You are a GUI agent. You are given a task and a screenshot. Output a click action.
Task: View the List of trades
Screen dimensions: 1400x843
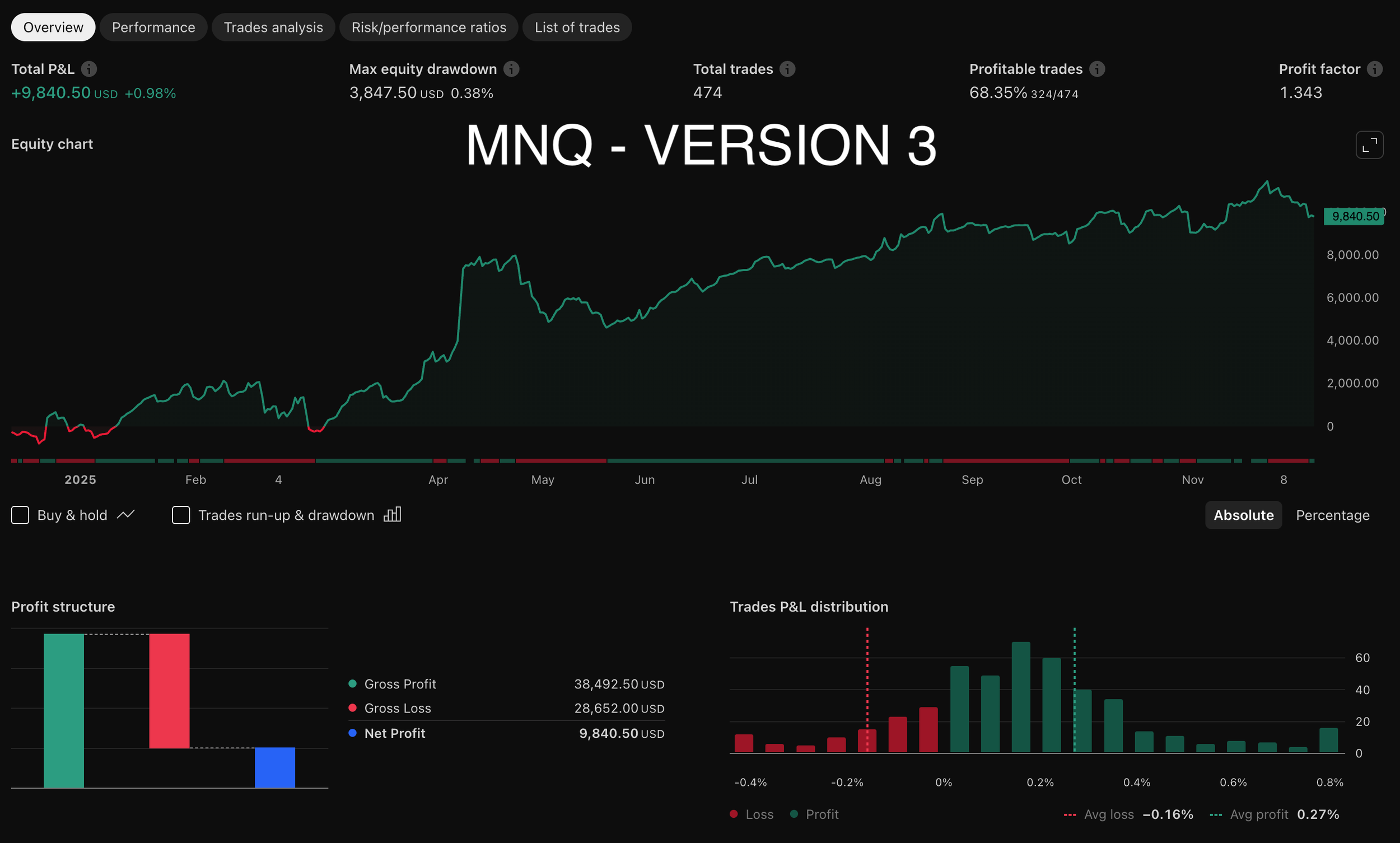coord(576,27)
